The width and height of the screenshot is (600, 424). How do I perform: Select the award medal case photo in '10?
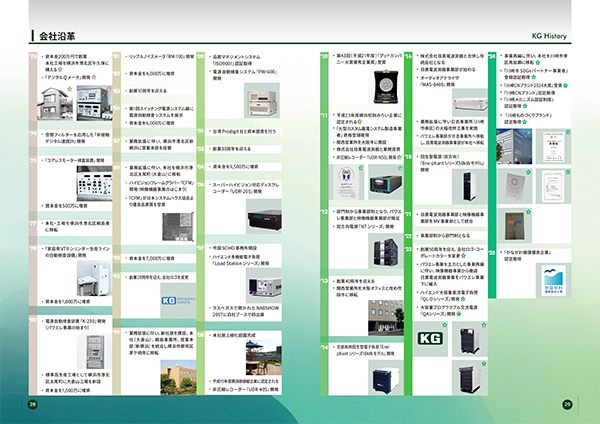pos(386,87)
